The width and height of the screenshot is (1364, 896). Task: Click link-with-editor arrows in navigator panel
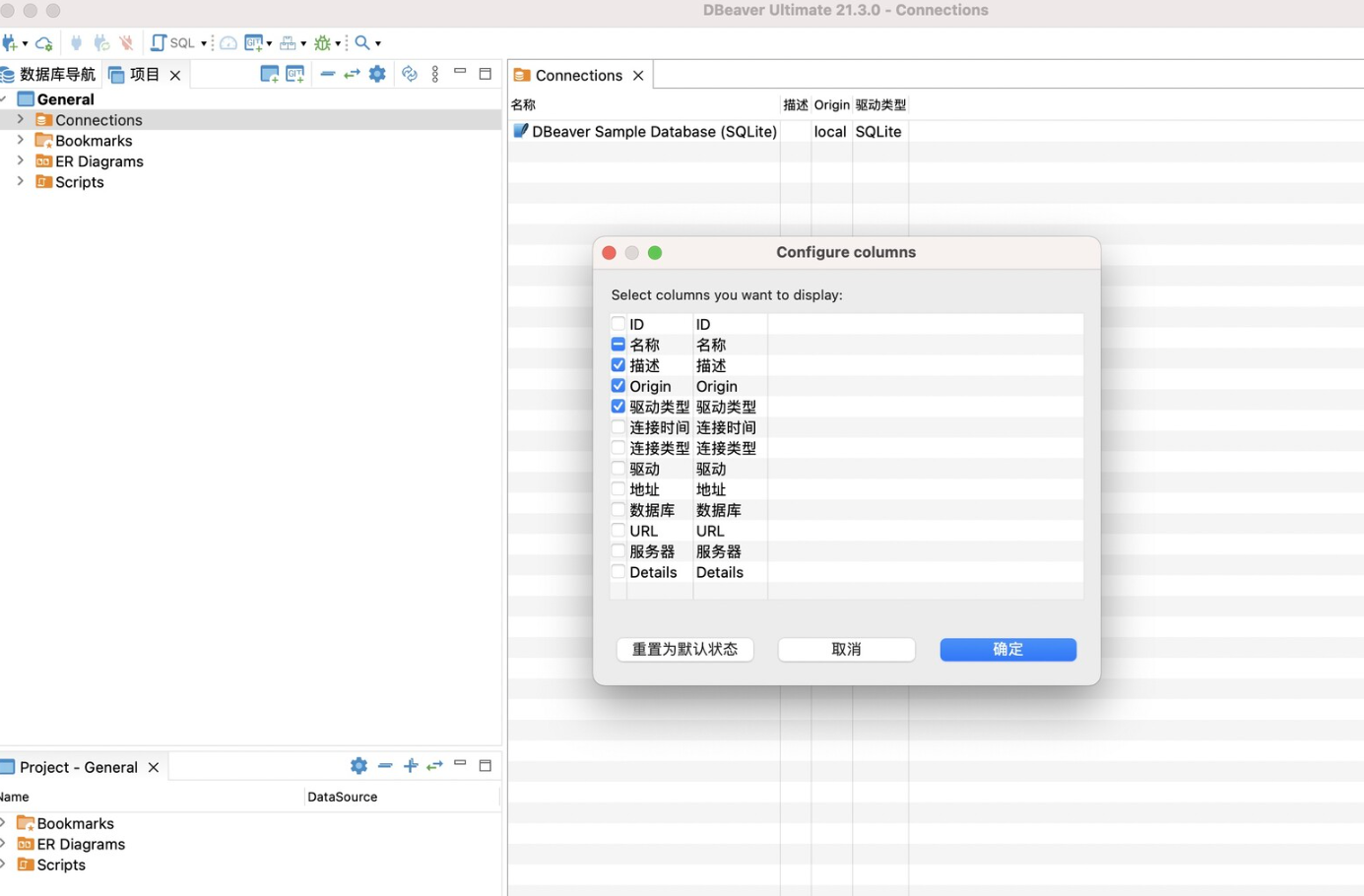point(352,74)
